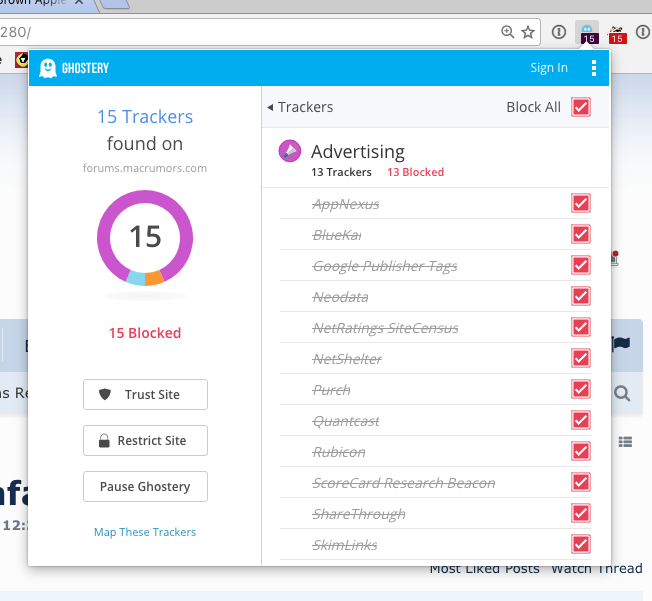The image size is (652, 601).
Task: Click the lock icon in Restrict Site
Action: coord(104,440)
